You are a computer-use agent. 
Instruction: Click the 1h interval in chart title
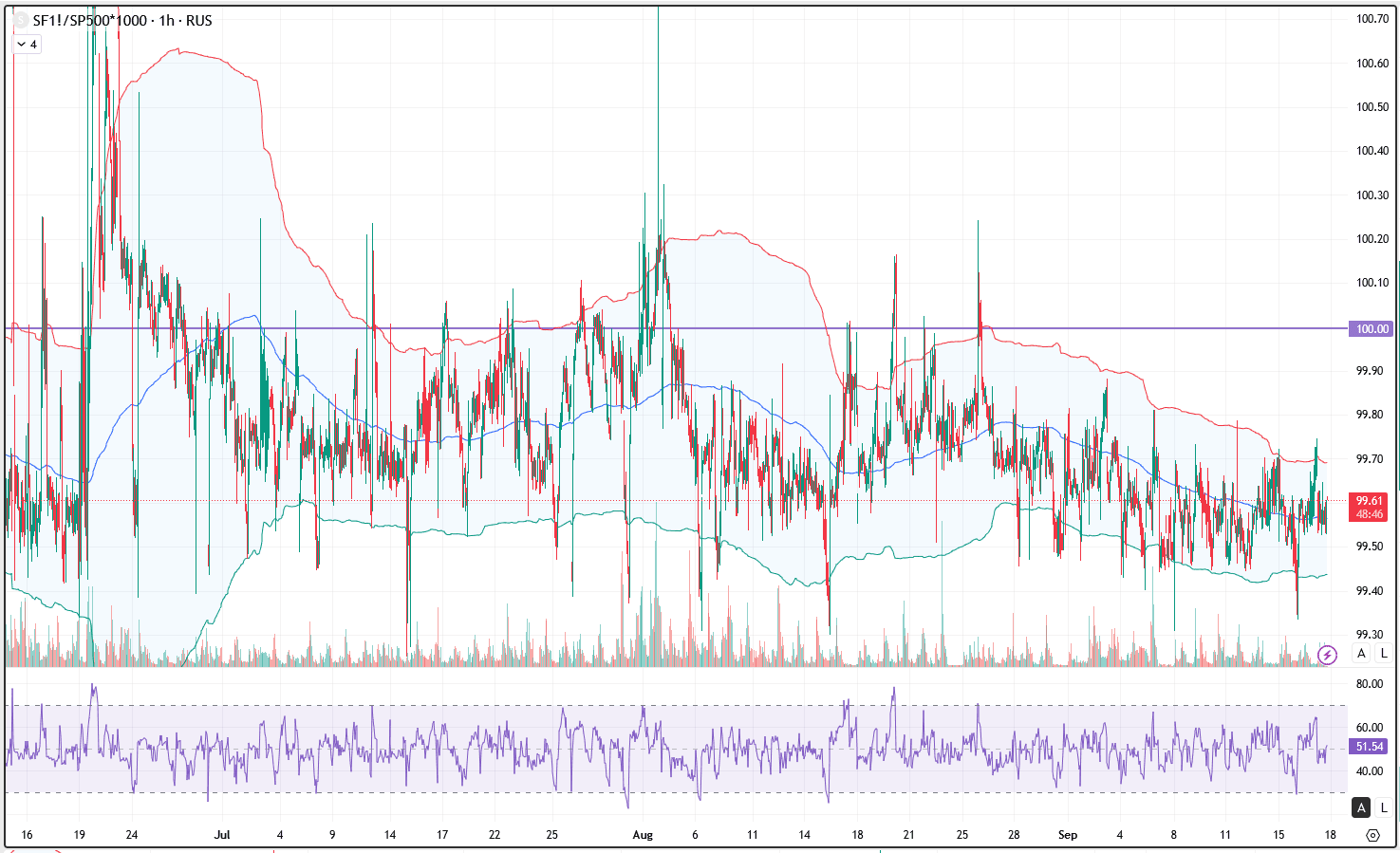[x=167, y=20]
